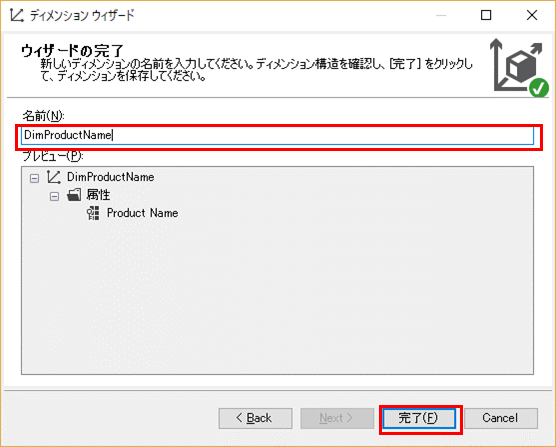Click the プレビュー(P) label
Image resolution: width=556 pixels, height=447 pixels.
52,156
